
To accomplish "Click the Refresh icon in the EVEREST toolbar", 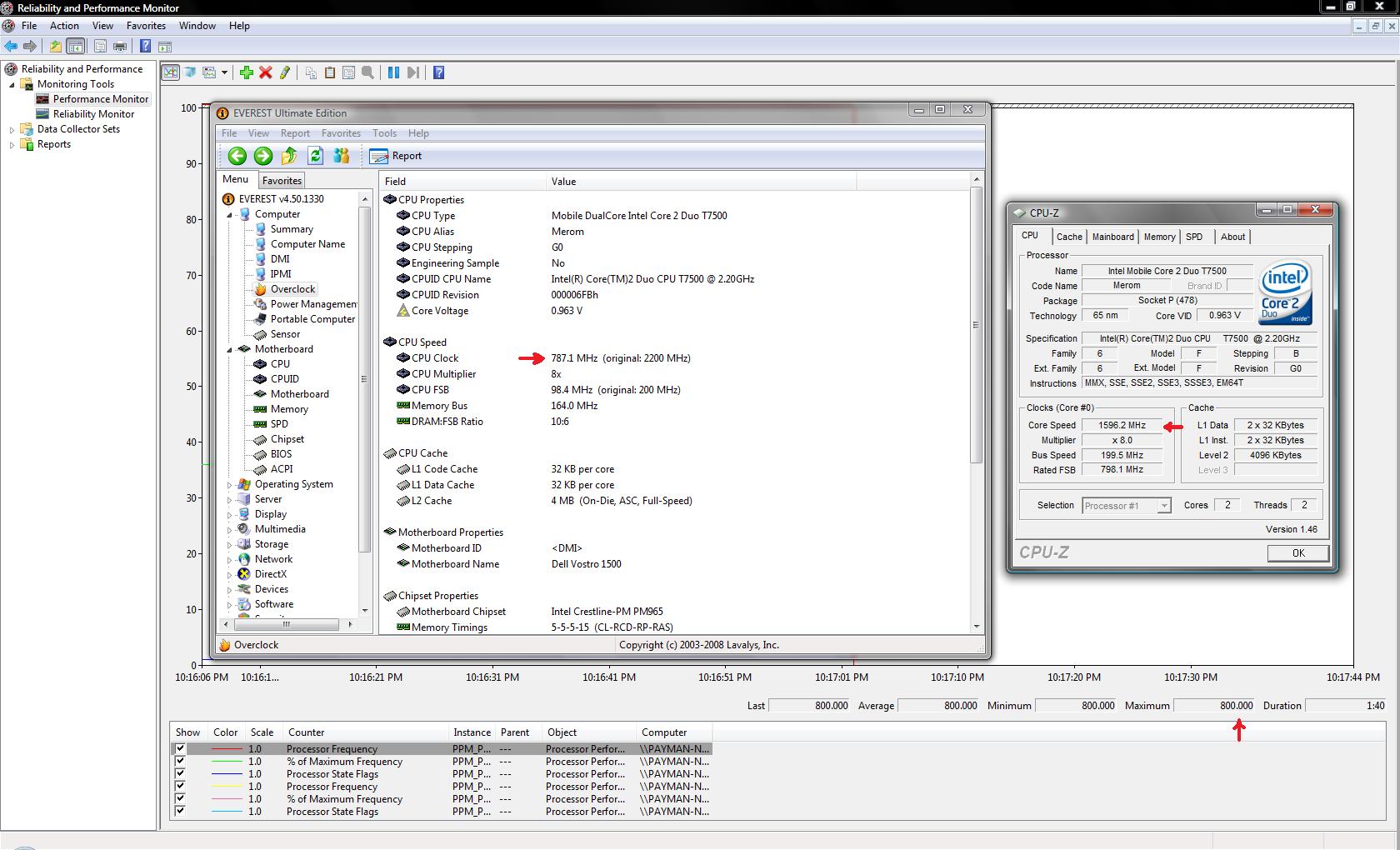I will [x=315, y=156].
